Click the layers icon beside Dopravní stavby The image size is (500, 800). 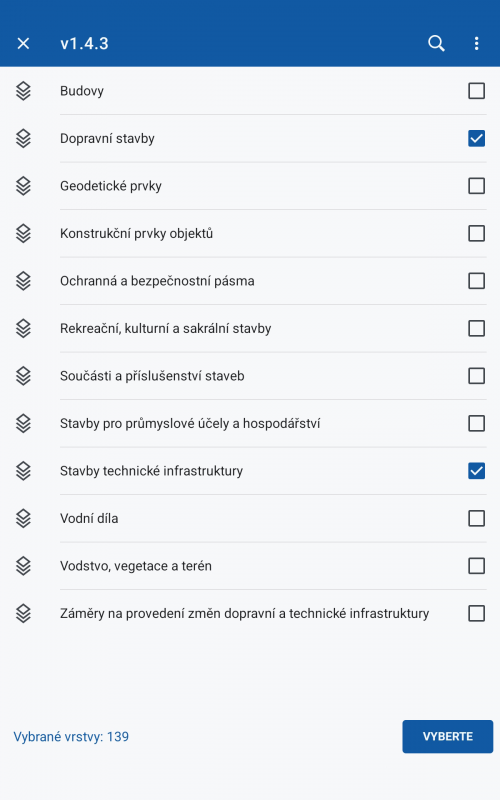tap(23, 138)
